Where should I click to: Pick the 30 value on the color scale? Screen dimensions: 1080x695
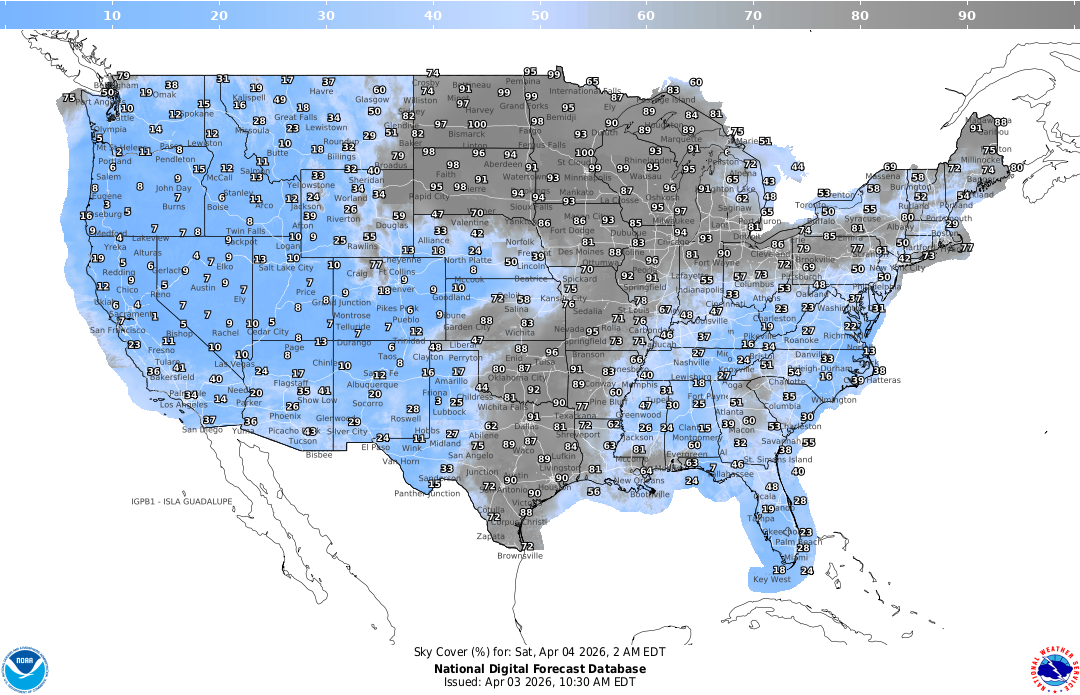[326, 15]
